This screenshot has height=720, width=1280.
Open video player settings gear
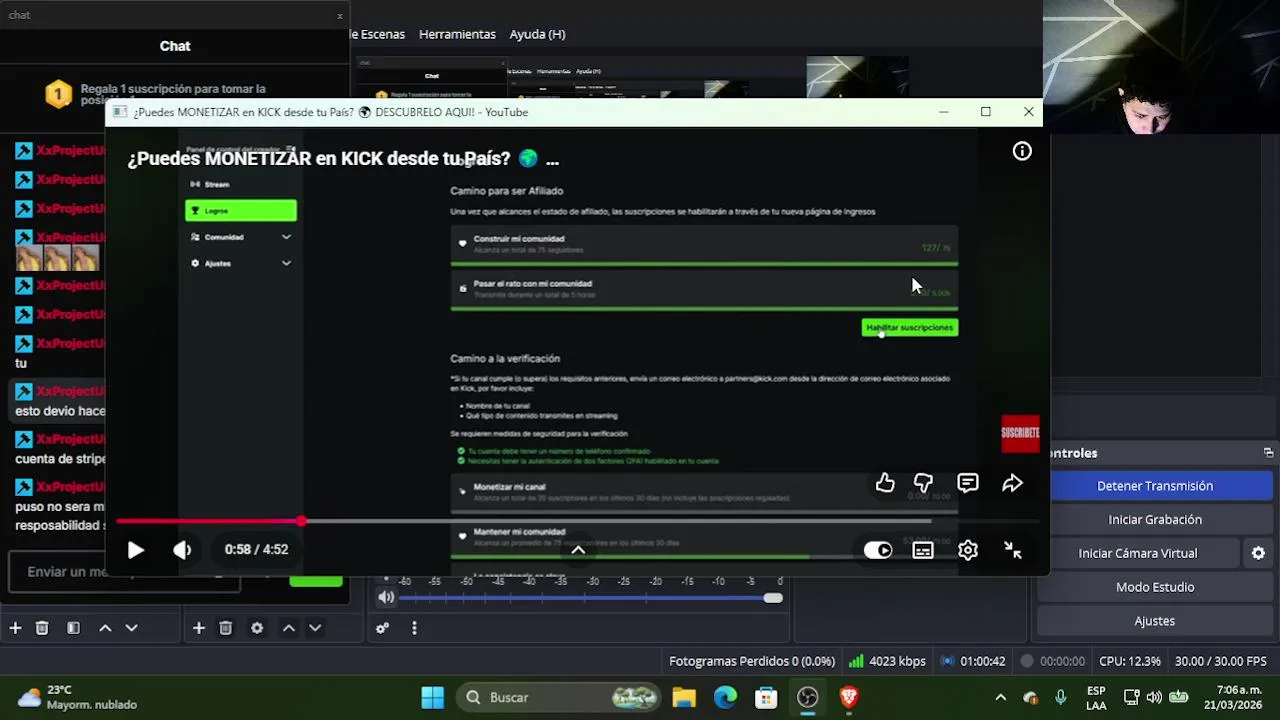point(968,550)
